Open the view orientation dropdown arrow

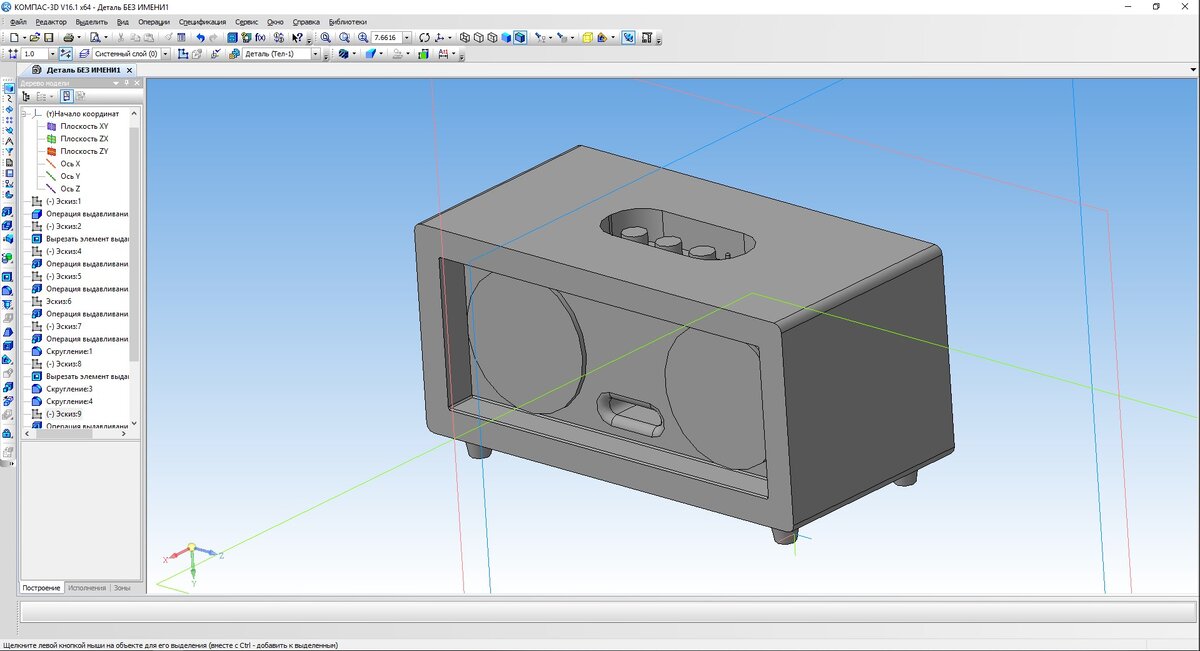click(x=451, y=37)
